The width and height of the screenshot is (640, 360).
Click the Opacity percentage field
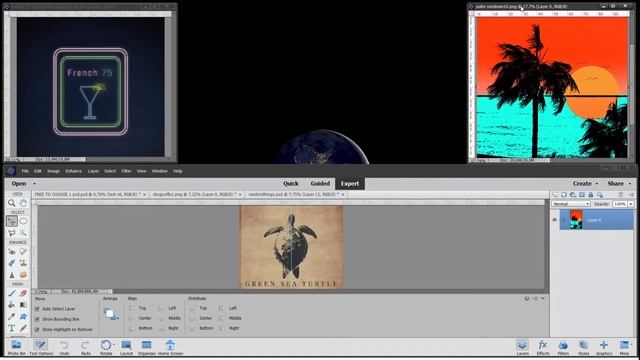pos(620,204)
